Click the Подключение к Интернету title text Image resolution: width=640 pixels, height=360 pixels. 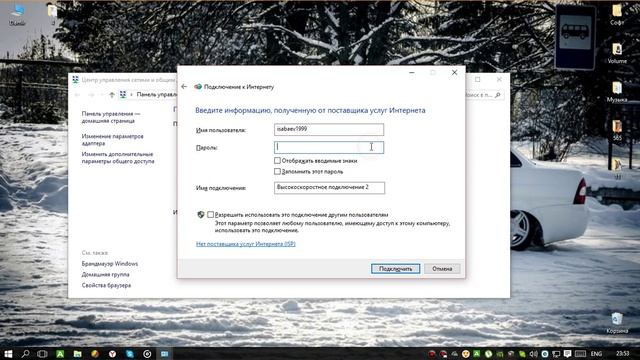coord(239,87)
